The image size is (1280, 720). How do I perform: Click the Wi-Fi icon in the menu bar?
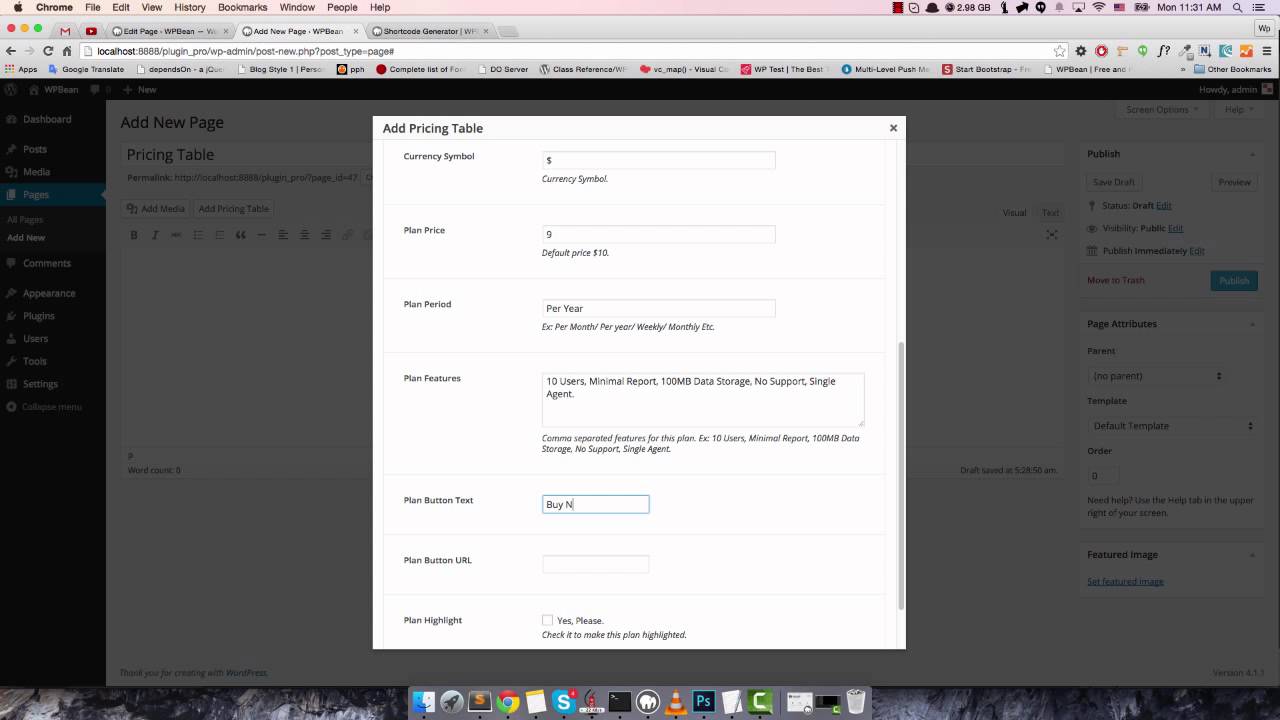pyautogui.click(x=1099, y=7)
